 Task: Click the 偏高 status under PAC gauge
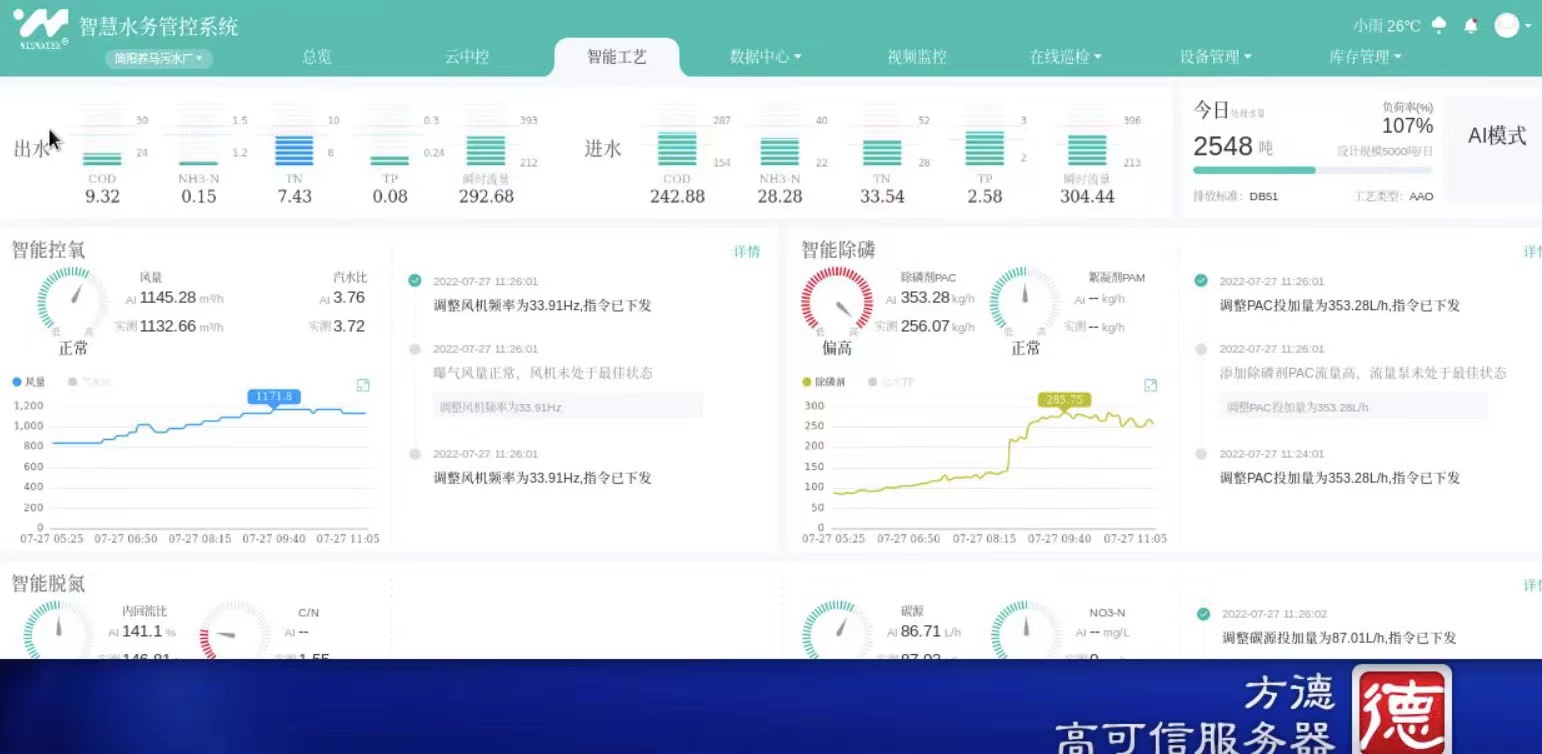coord(837,348)
